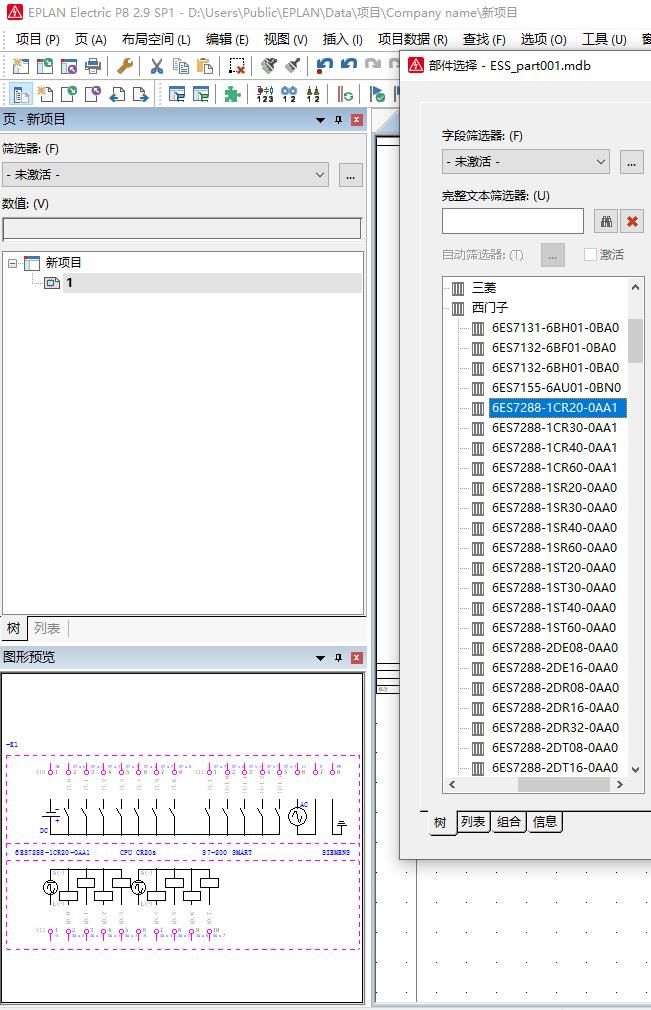The height and width of the screenshot is (1010, 651).
Task: Collapse the 新项目 tree node
Action: tap(12, 263)
